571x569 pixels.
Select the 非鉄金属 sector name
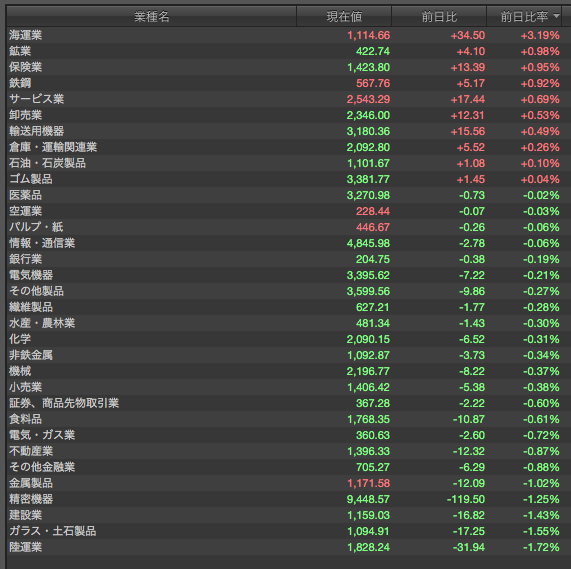[31, 355]
